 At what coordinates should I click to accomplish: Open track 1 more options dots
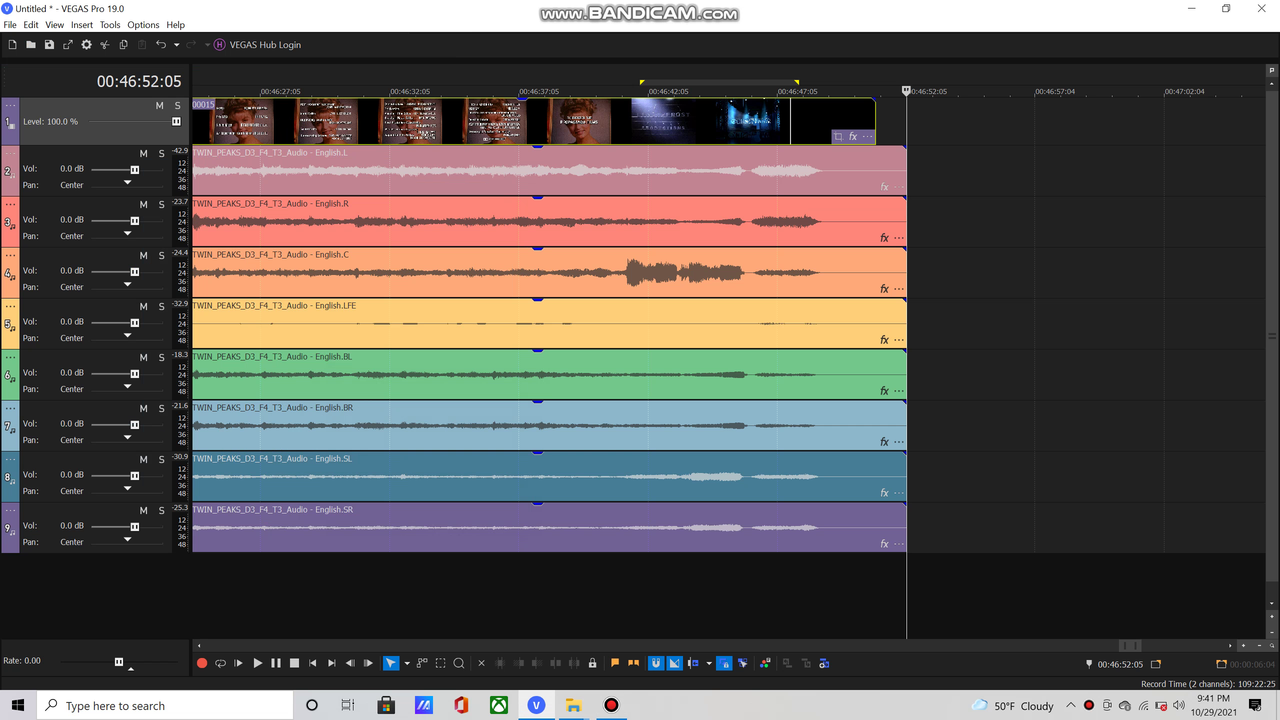[10, 103]
